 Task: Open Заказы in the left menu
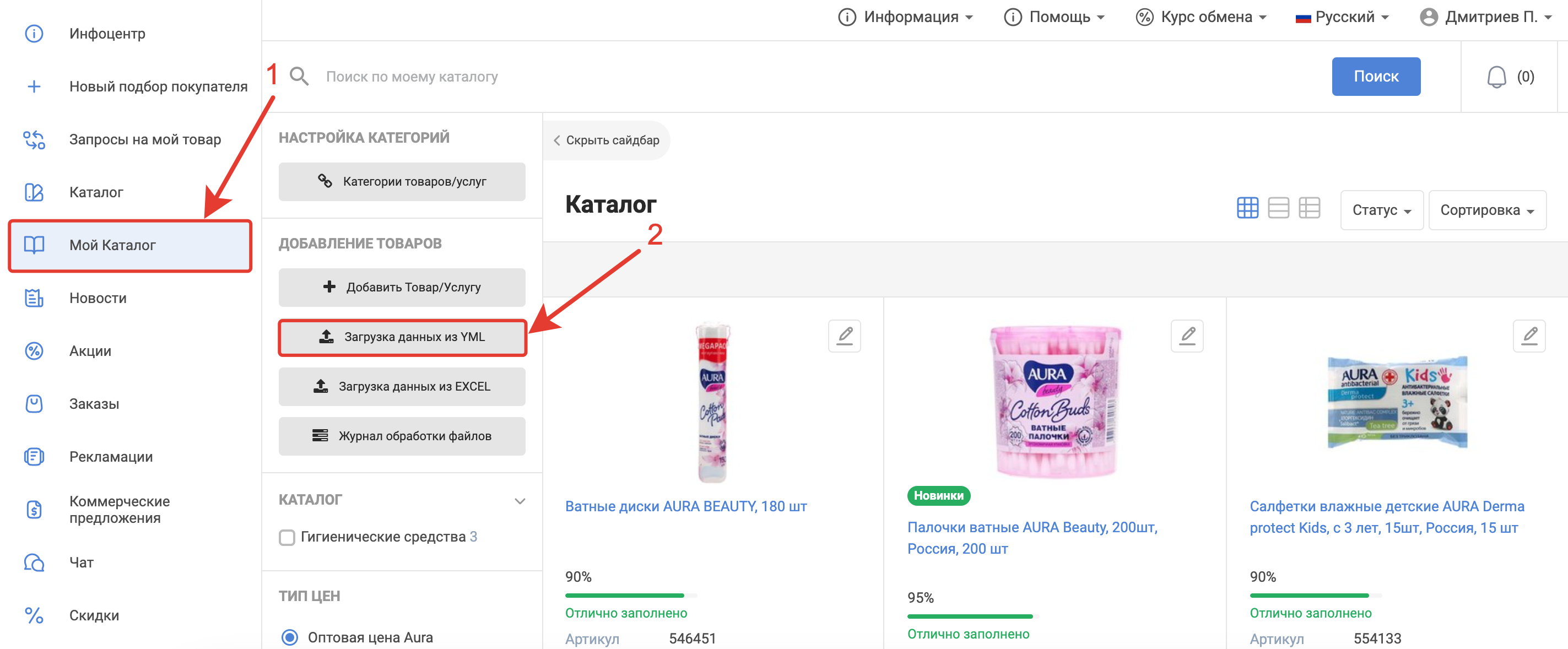click(x=94, y=404)
